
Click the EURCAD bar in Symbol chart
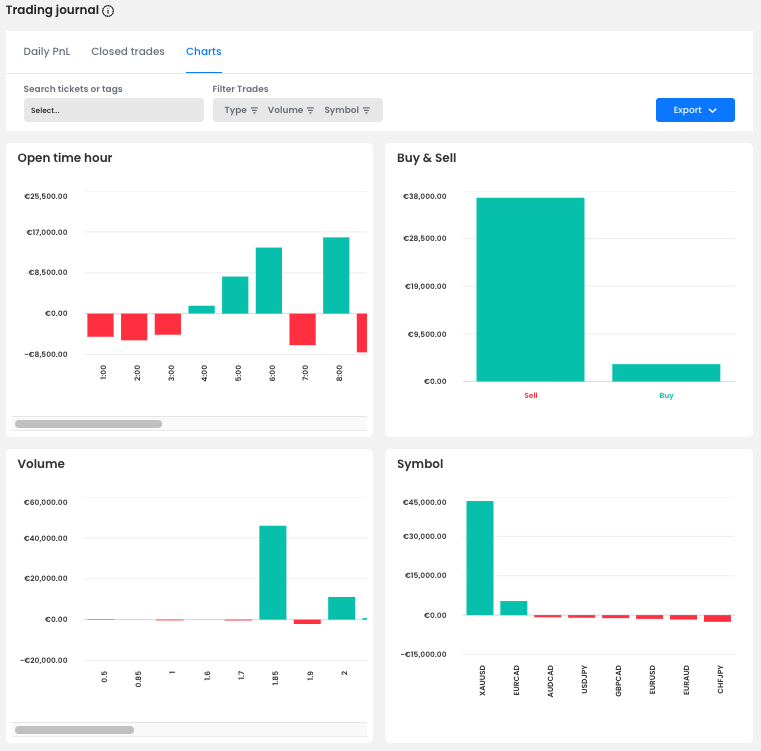[x=514, y=608]
